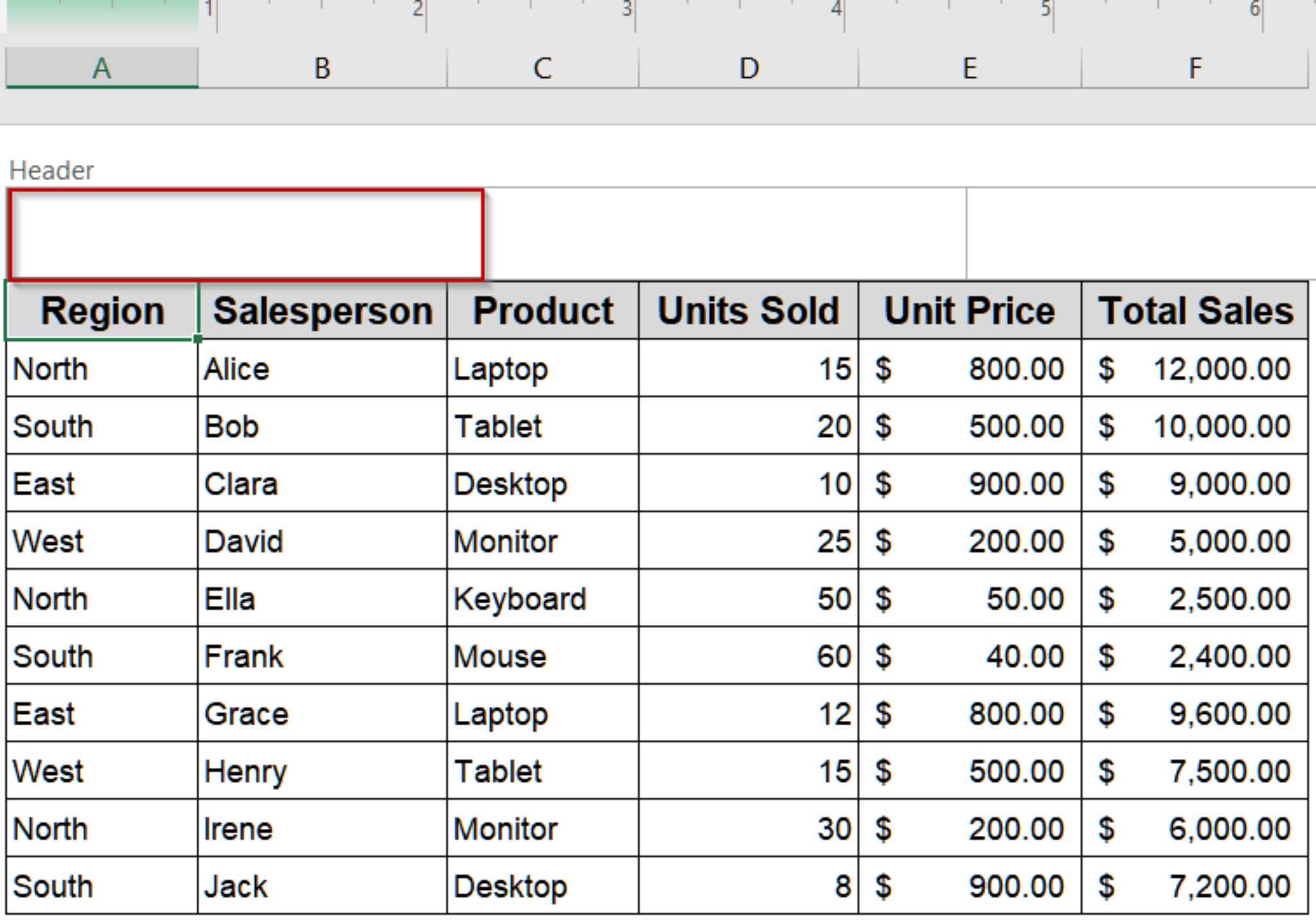Select the Total Sales header cell
1316x920 pixels.
(1195, 310)
